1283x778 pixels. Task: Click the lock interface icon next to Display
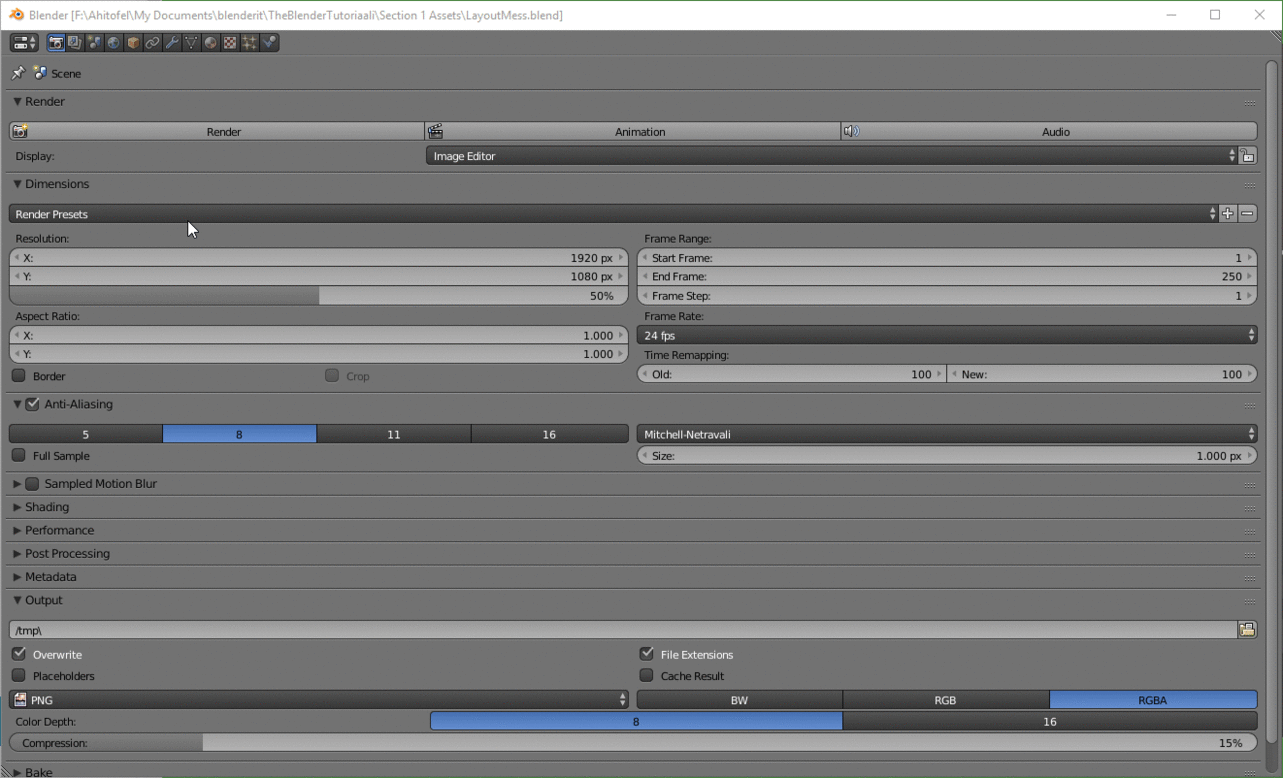point(1247,156)
